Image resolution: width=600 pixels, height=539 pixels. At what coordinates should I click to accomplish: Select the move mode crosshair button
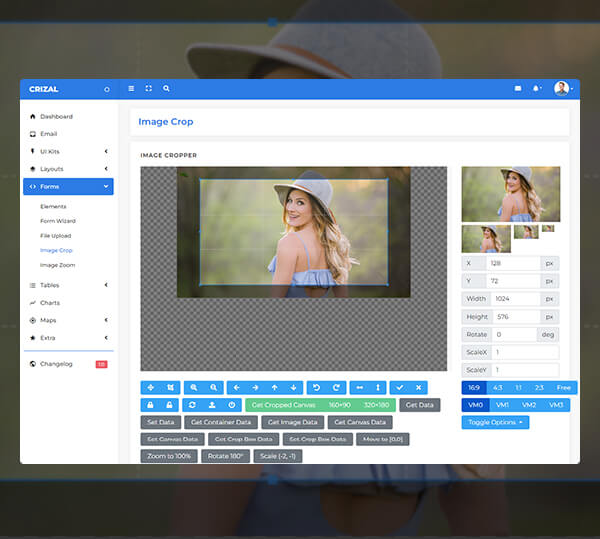point(151,388)
